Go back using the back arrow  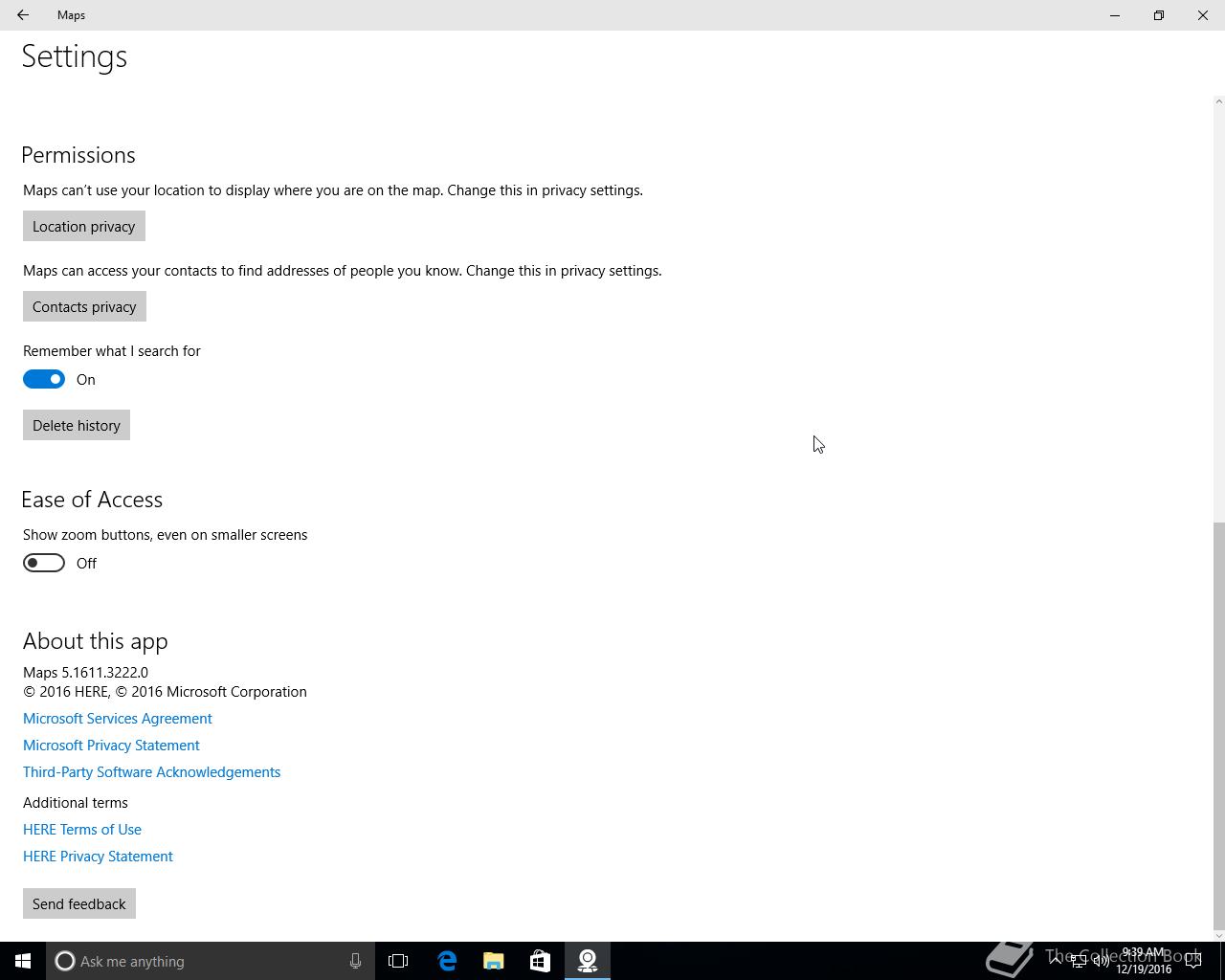23,15
